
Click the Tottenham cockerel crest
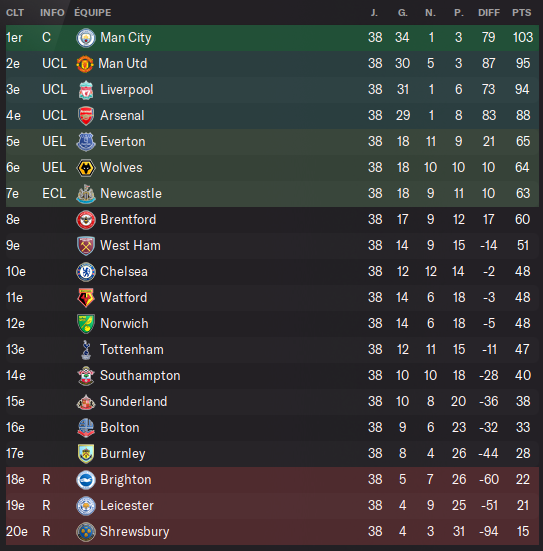pyautogui.click(x=86, y=350)
